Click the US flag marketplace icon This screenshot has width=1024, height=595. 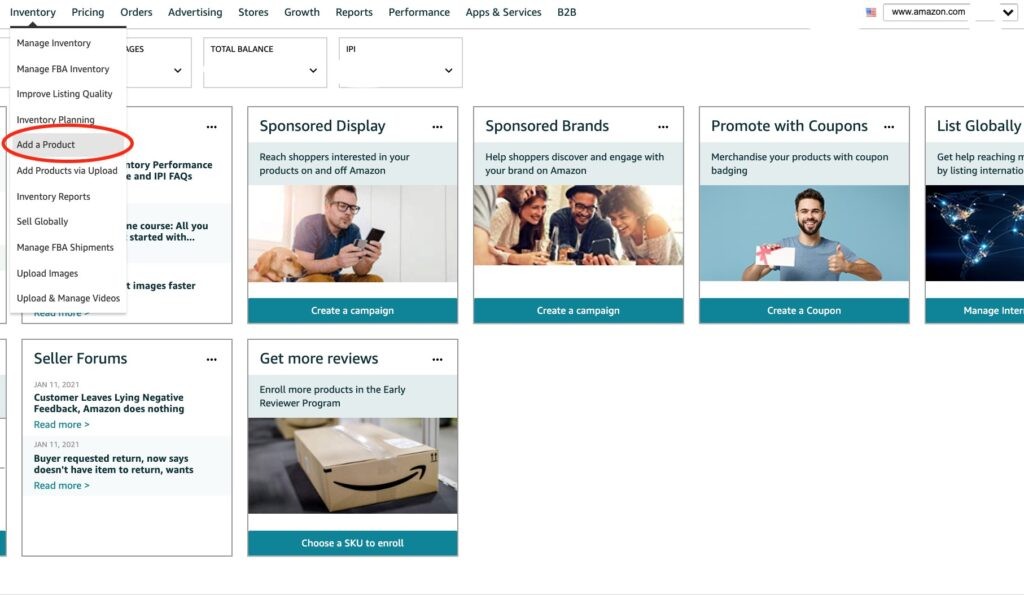point(871,12)
